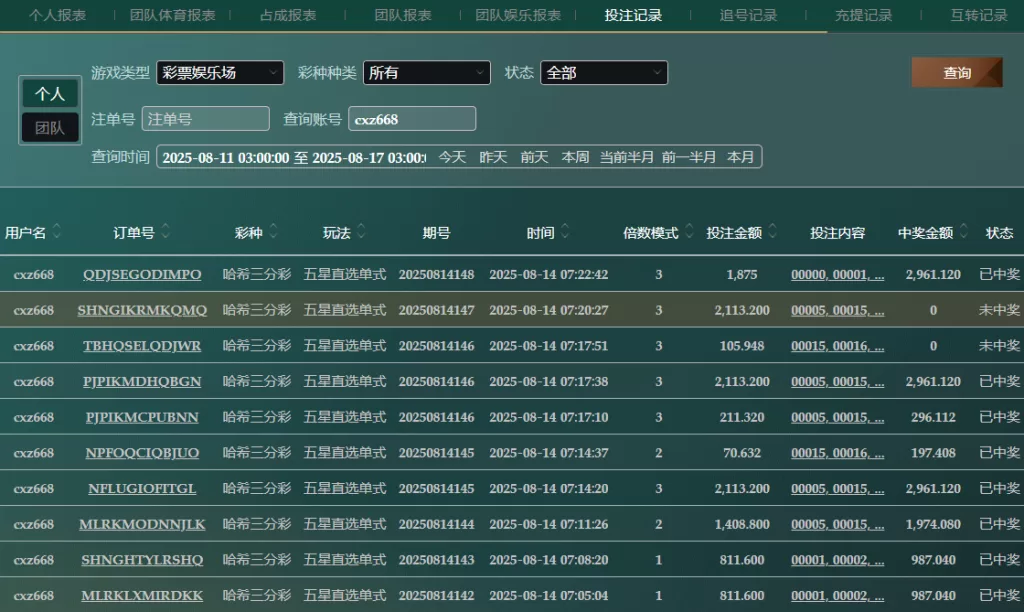Click period number 20250814147
The height and width of the screenshot is (612, 1024).
coord(436,310)
